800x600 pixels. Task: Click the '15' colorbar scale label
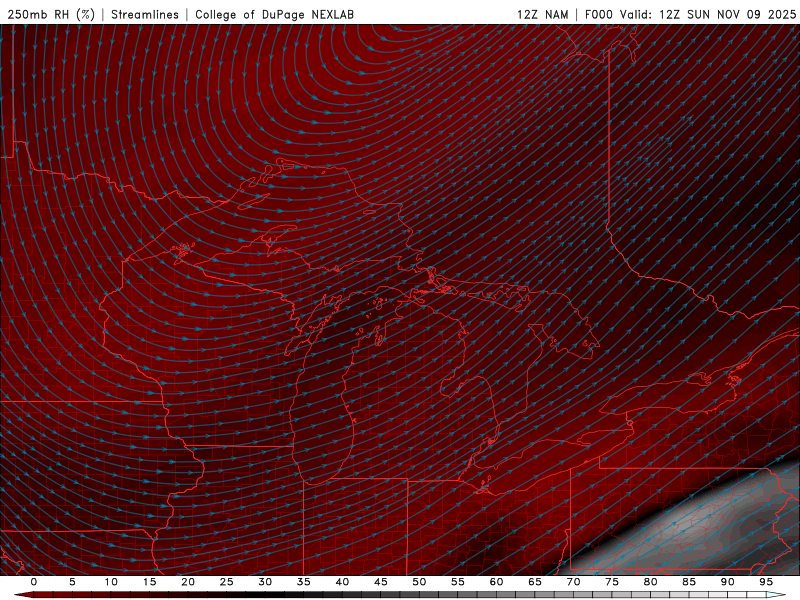[x=149, y=582]
